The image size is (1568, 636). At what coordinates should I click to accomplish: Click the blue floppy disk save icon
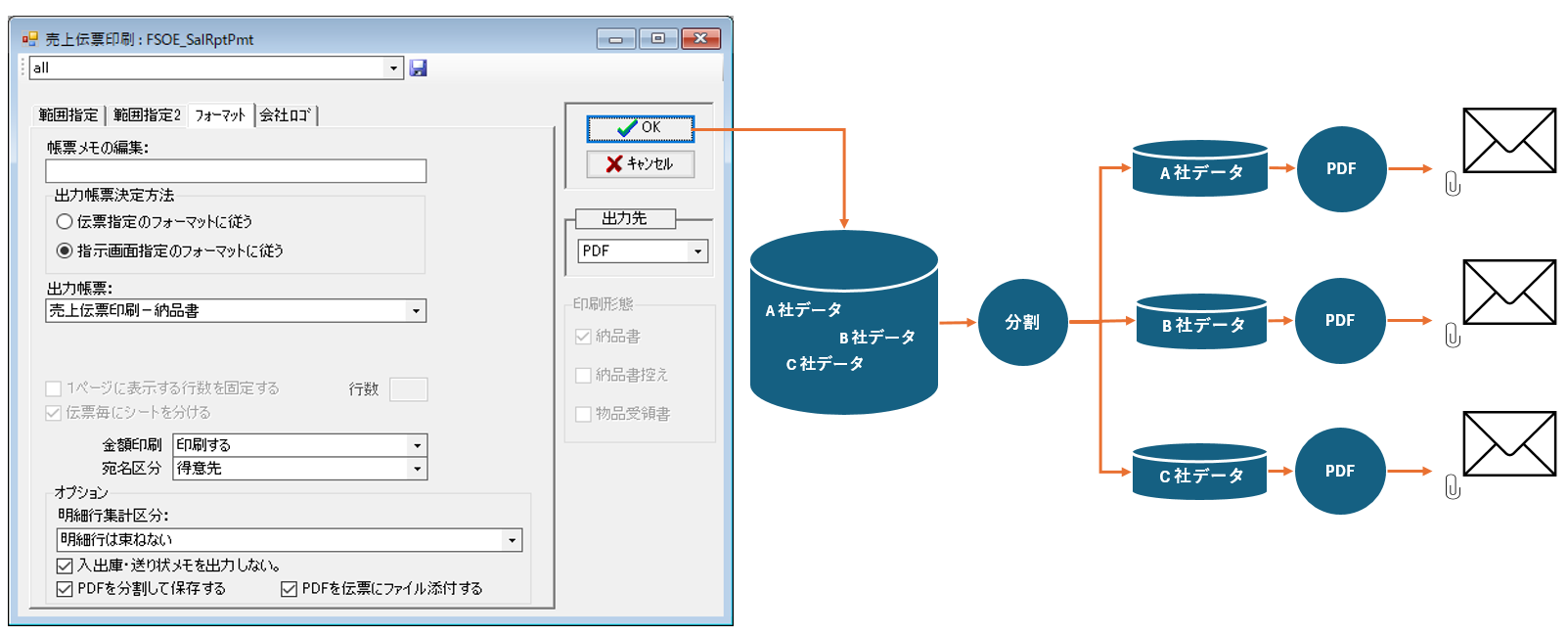coord(418,68)
